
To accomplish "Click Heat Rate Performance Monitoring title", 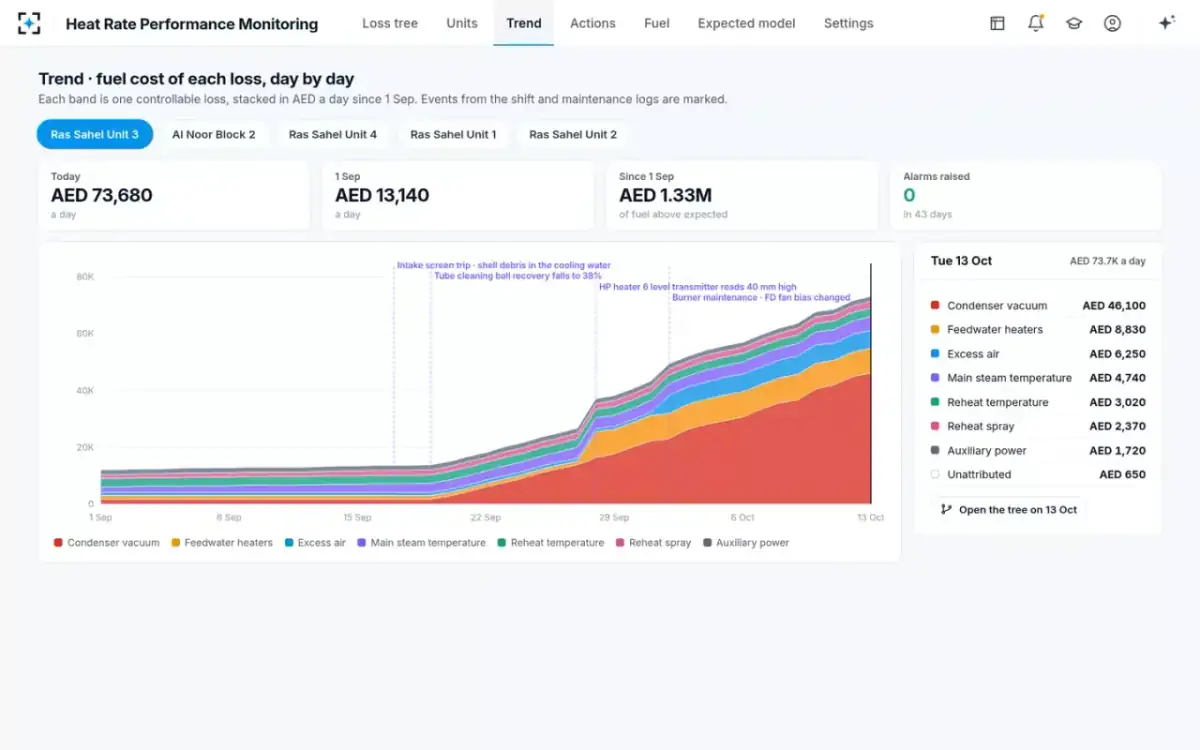I will click(192, 24).
